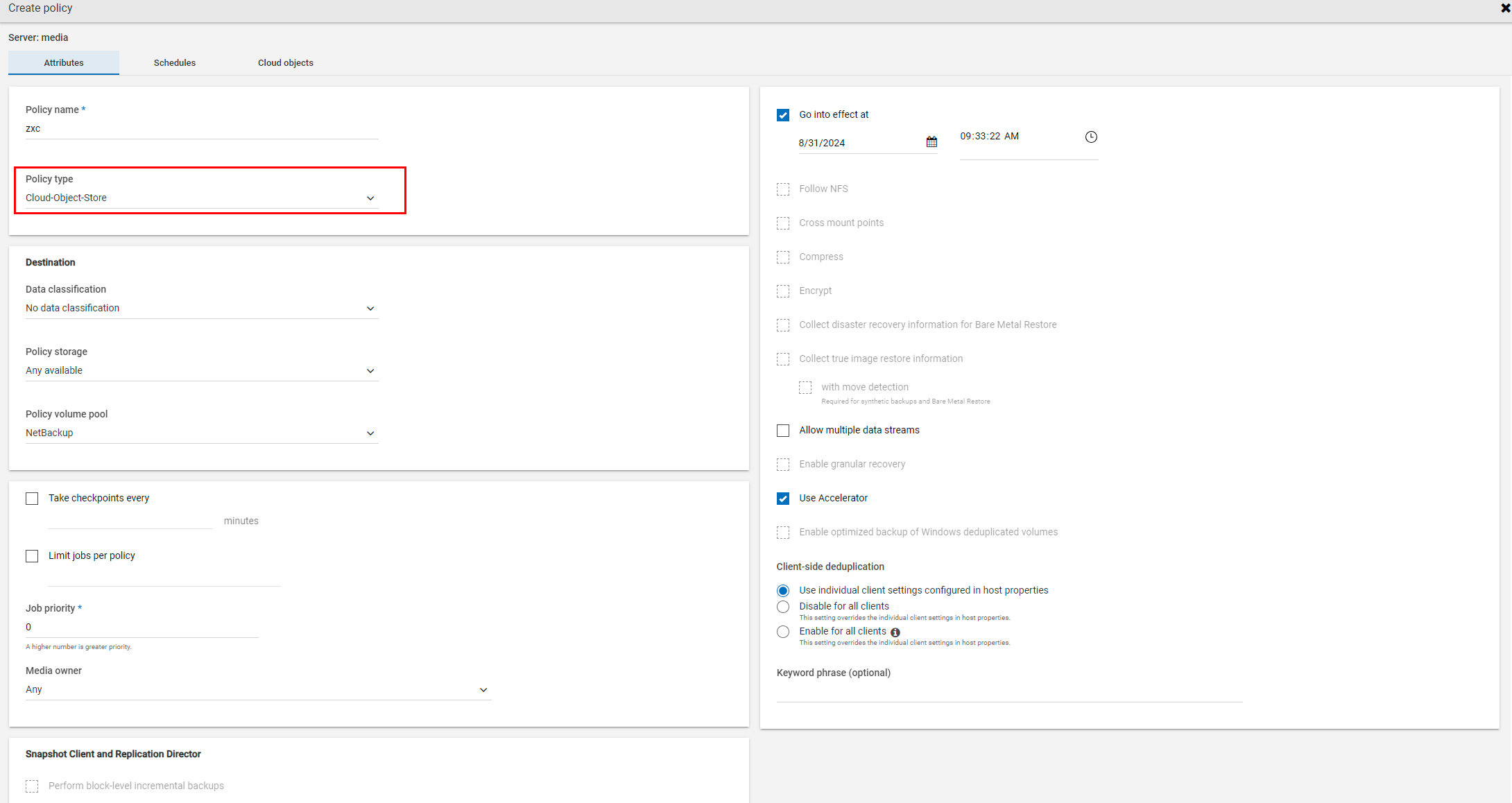
Task: Open the Cloud objects tab
Action: click(286, 62)
